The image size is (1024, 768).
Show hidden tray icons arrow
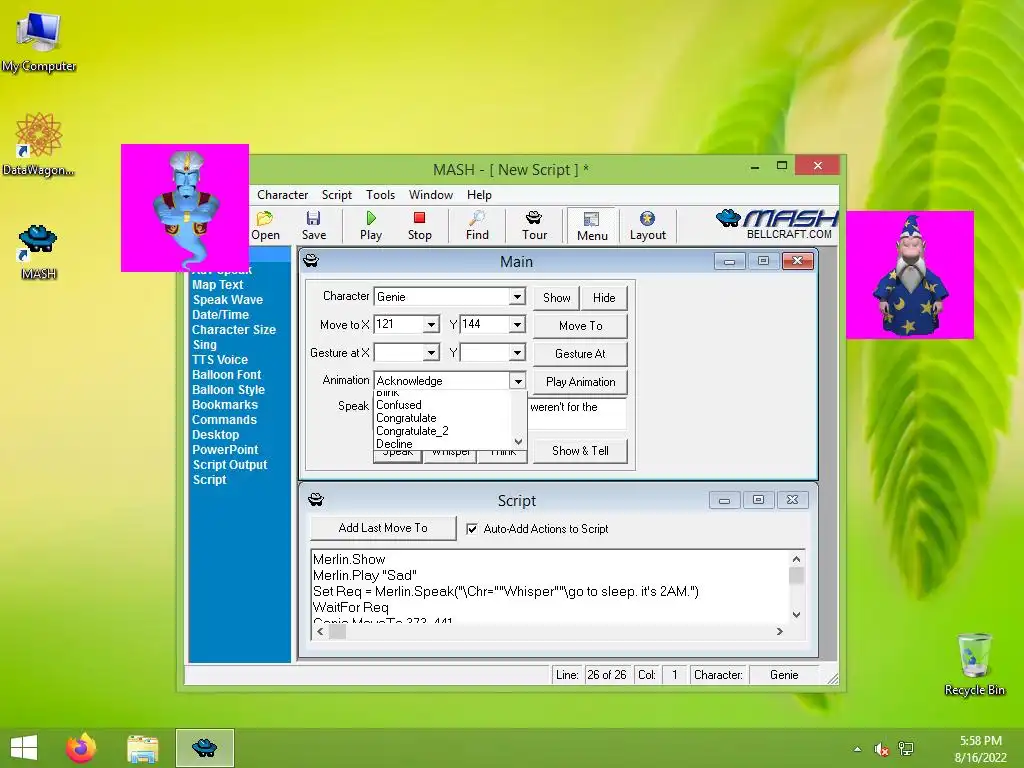click(857, 749)
